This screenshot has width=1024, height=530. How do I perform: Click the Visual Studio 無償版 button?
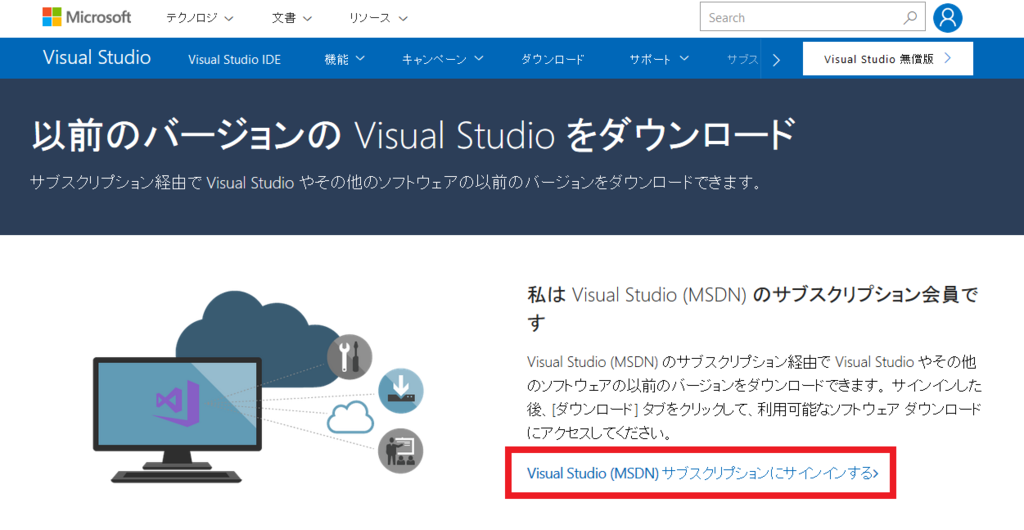(888, 59)
